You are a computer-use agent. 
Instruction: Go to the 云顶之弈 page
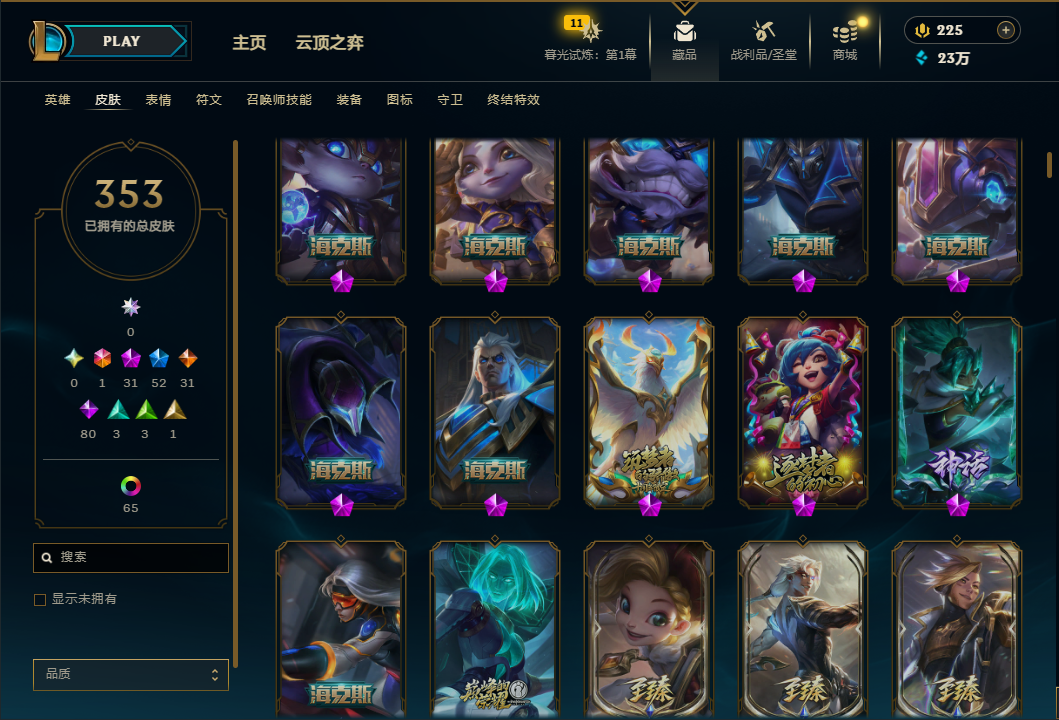pyautogui.click(x=329, y=43)
